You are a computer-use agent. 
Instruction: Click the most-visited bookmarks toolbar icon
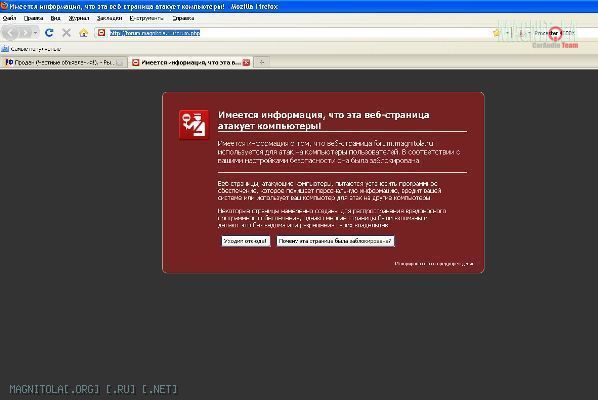[5, 49]
